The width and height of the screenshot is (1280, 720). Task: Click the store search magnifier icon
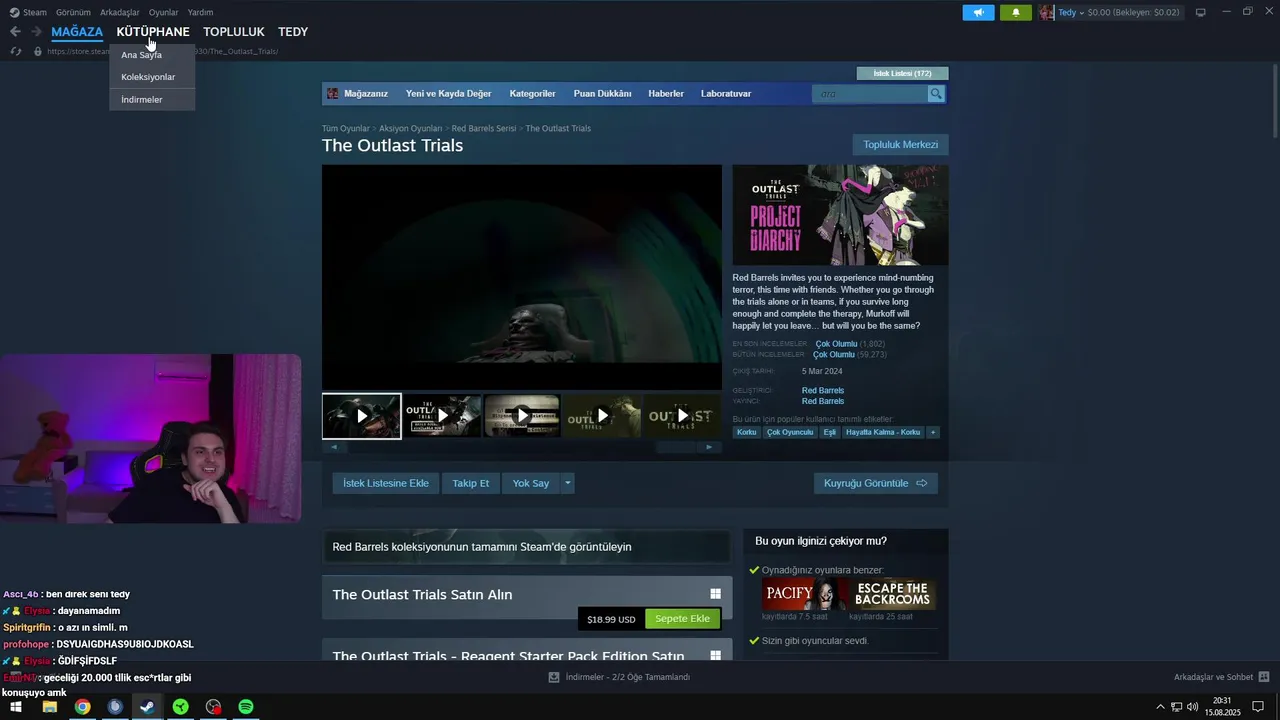pyautogui.click(x=936, y=94)
